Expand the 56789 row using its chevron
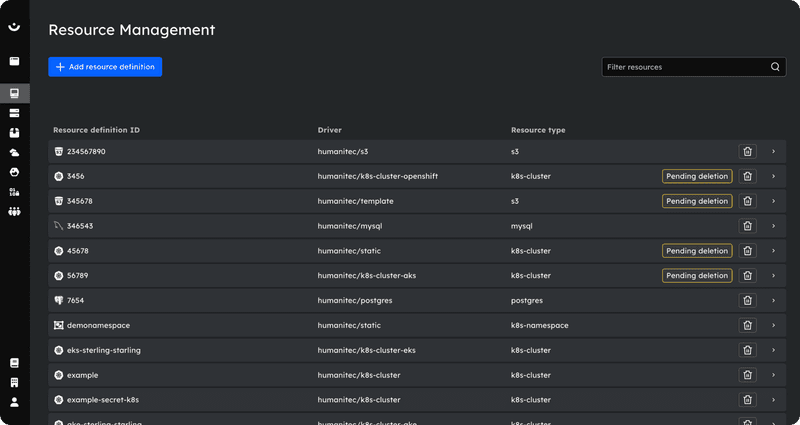Viewport: 800px width, 425px height. click(x=773, y=275)
